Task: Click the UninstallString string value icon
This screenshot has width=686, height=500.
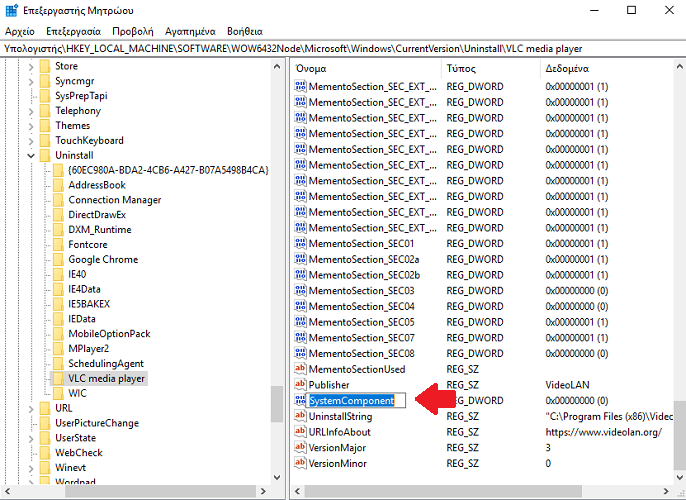Action: tap(300, 416)
